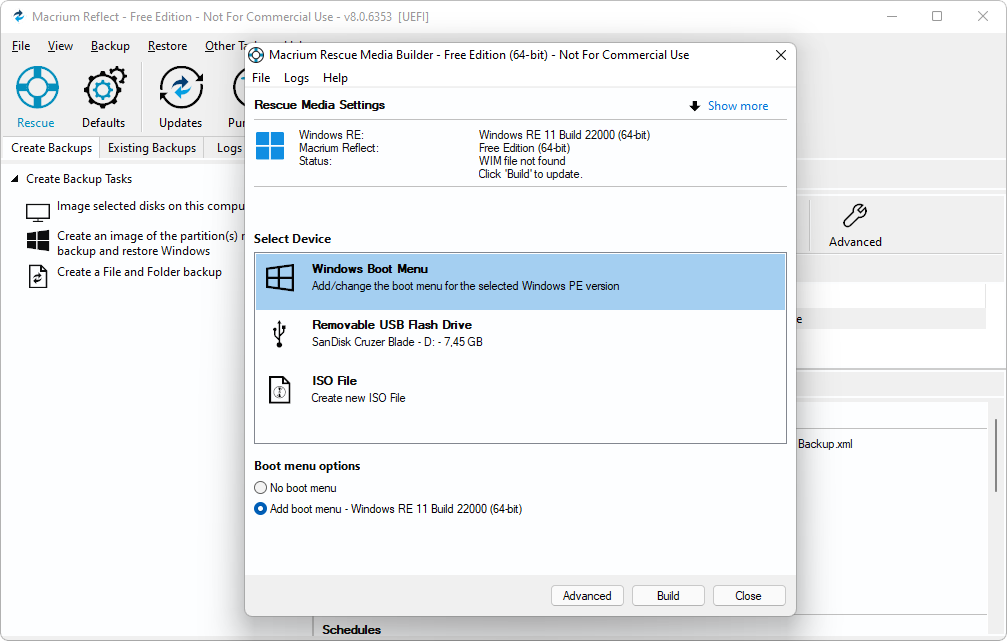Click the Updates refresh icon
Screen dimensions: 1007x641
[x=180, y=90]
